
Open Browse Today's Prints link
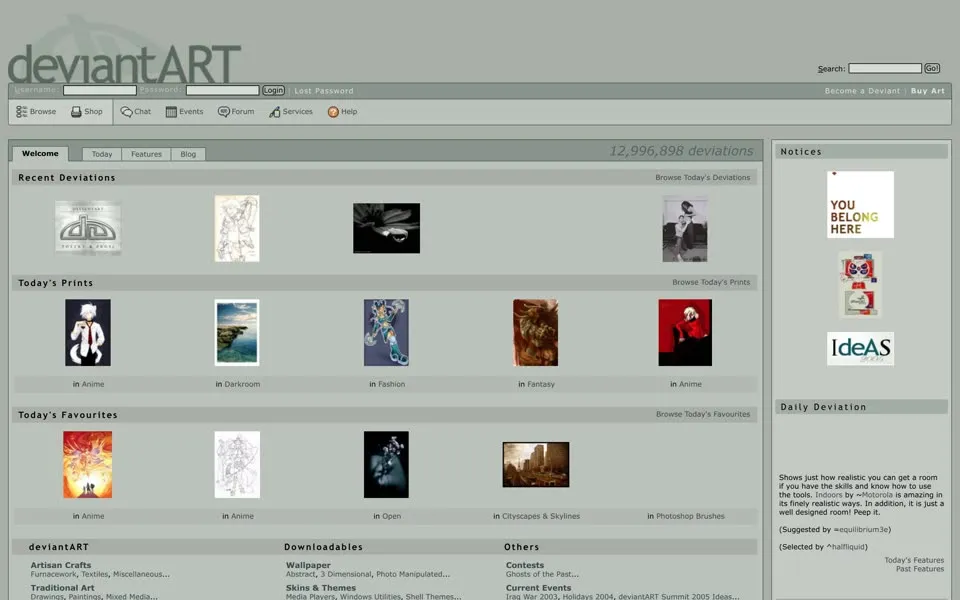[x=711, y=282]
